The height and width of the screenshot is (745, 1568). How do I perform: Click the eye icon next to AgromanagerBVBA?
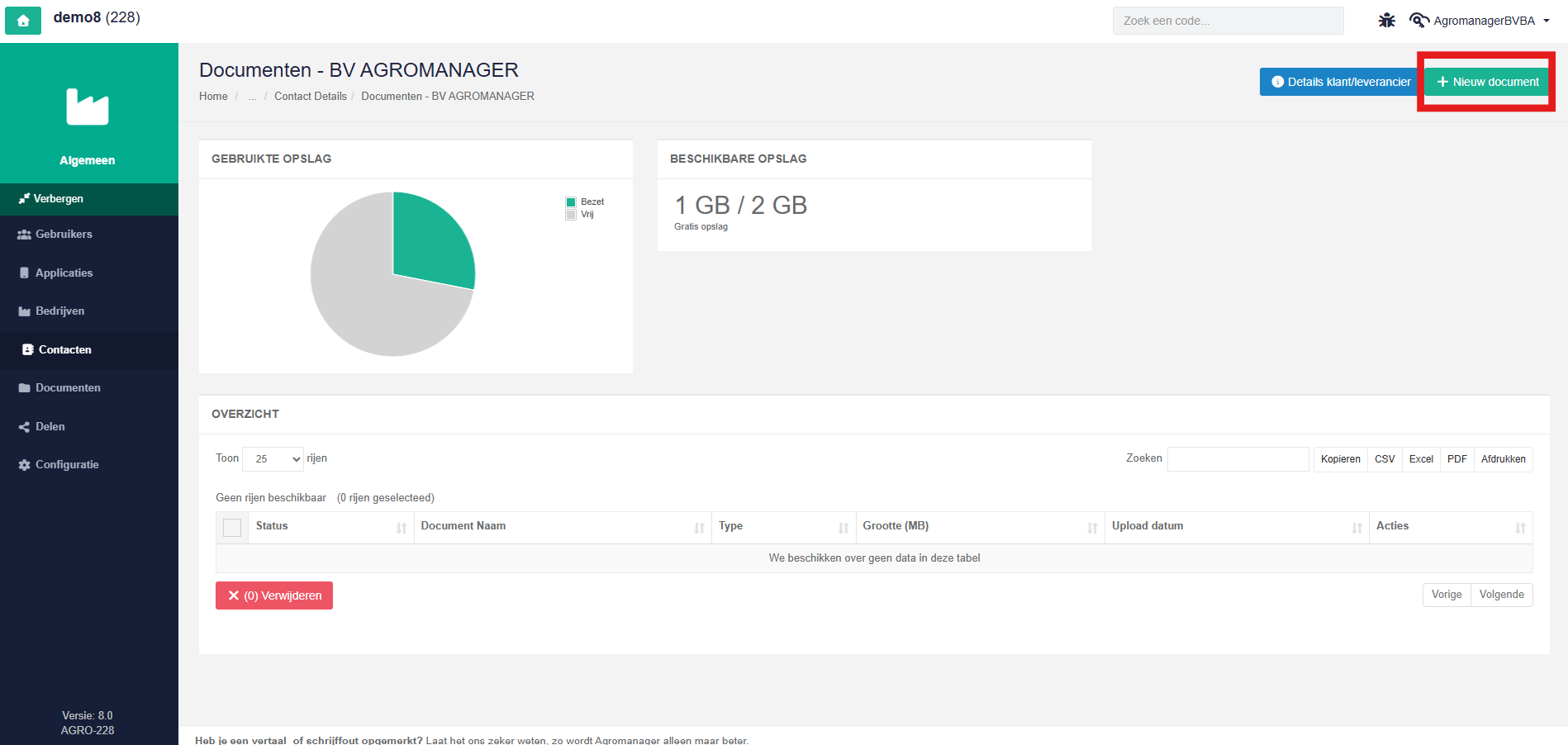tap(1419, 21)
